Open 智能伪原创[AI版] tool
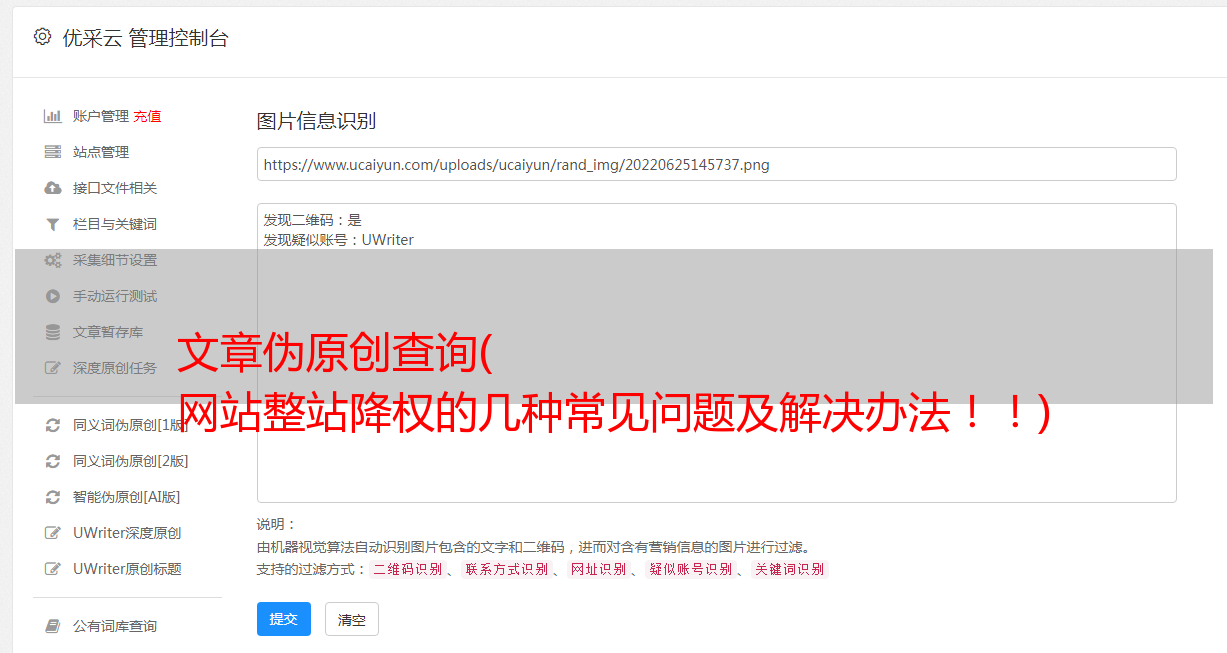Screen dimensions: 1227x653 (x=126, y=497)
